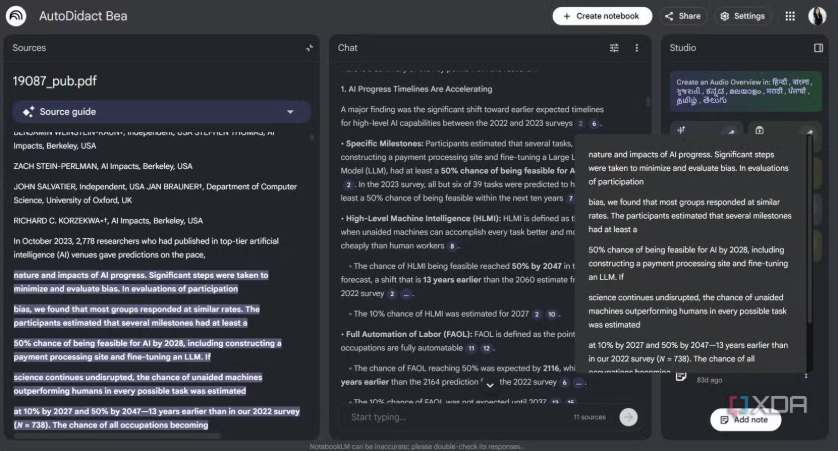Open the Google apps grid
The height and width of the screenshot is (451, 838).
coord(790,16)
